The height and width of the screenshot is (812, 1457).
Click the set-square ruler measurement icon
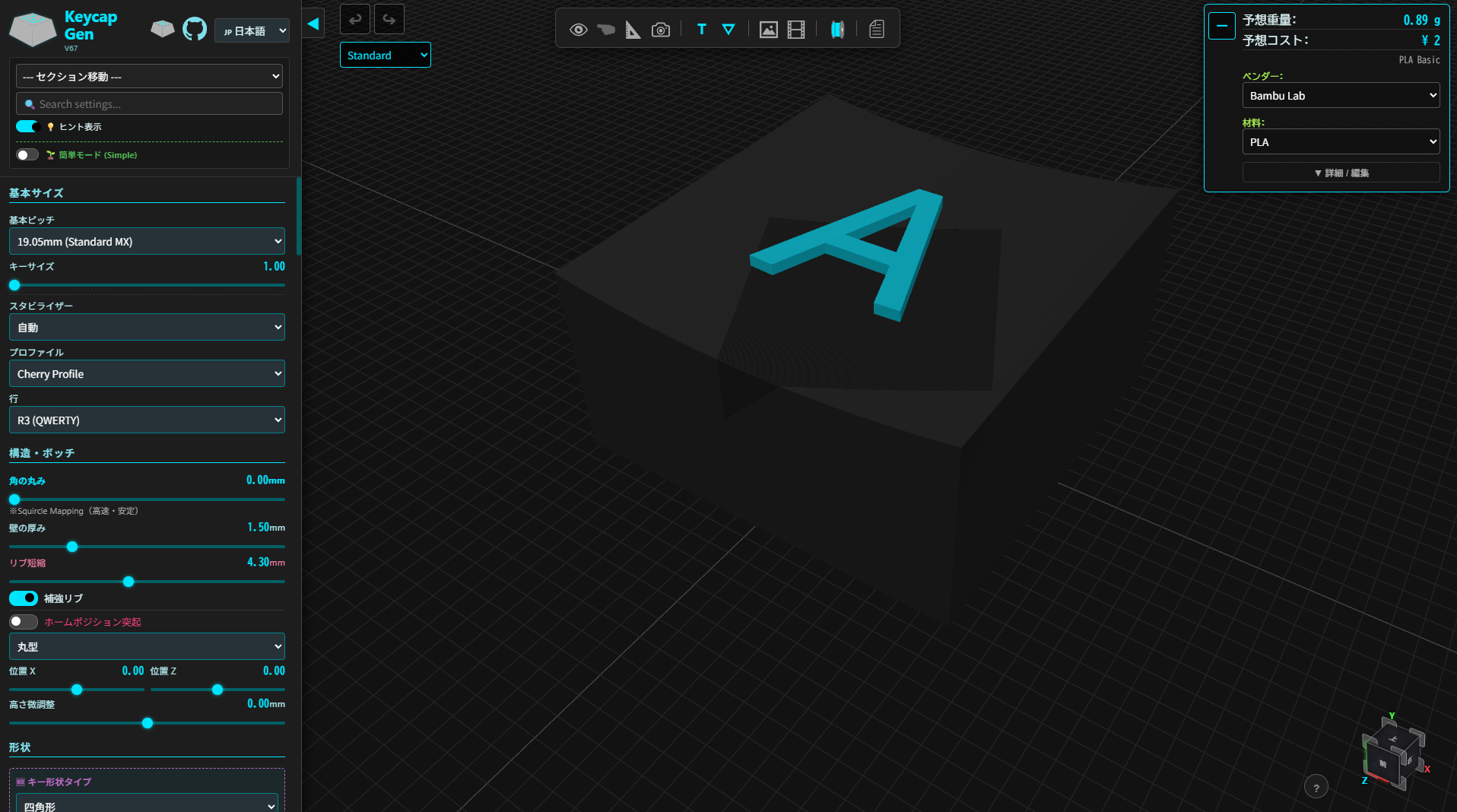(633, 30)
